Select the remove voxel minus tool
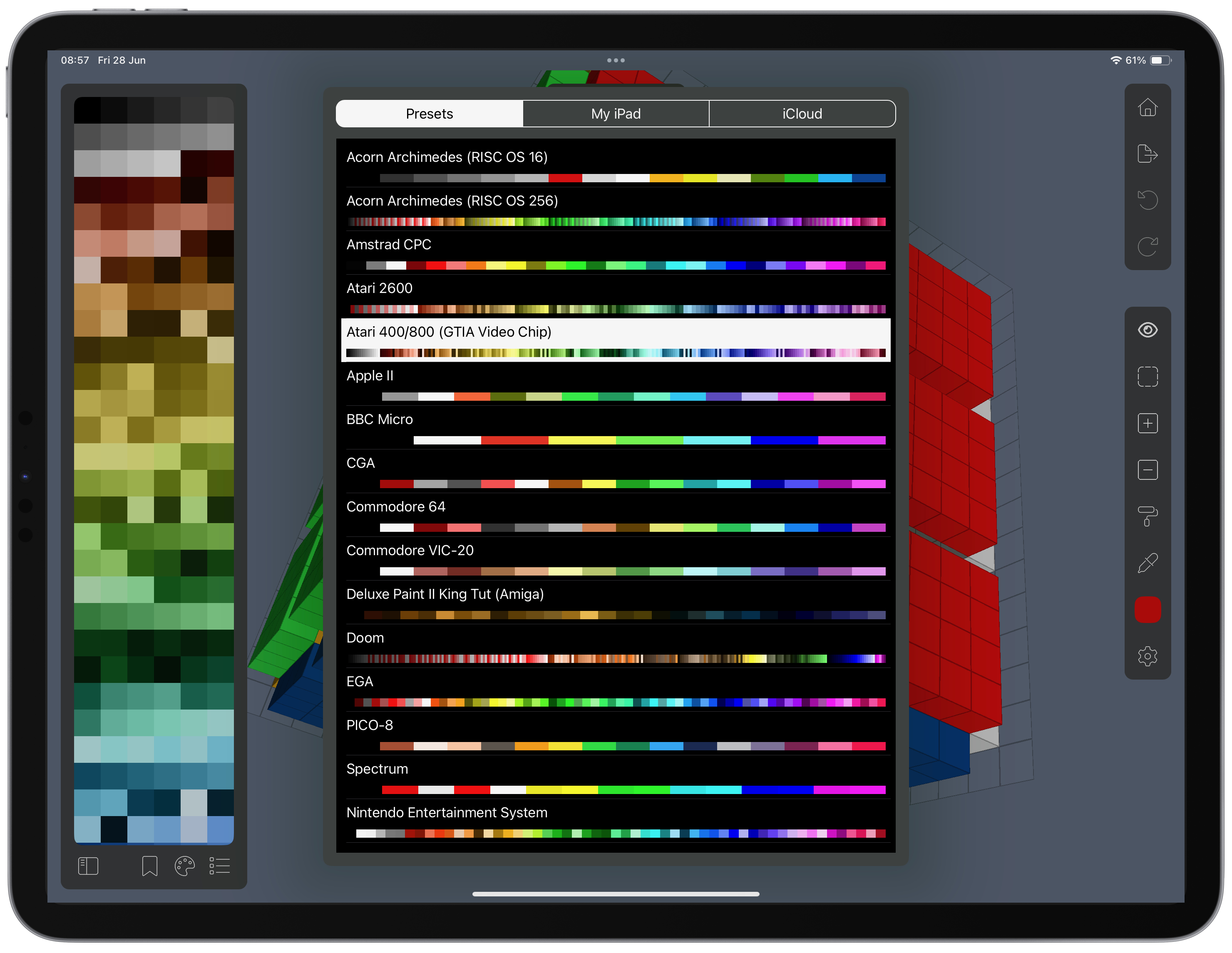 1148,470
